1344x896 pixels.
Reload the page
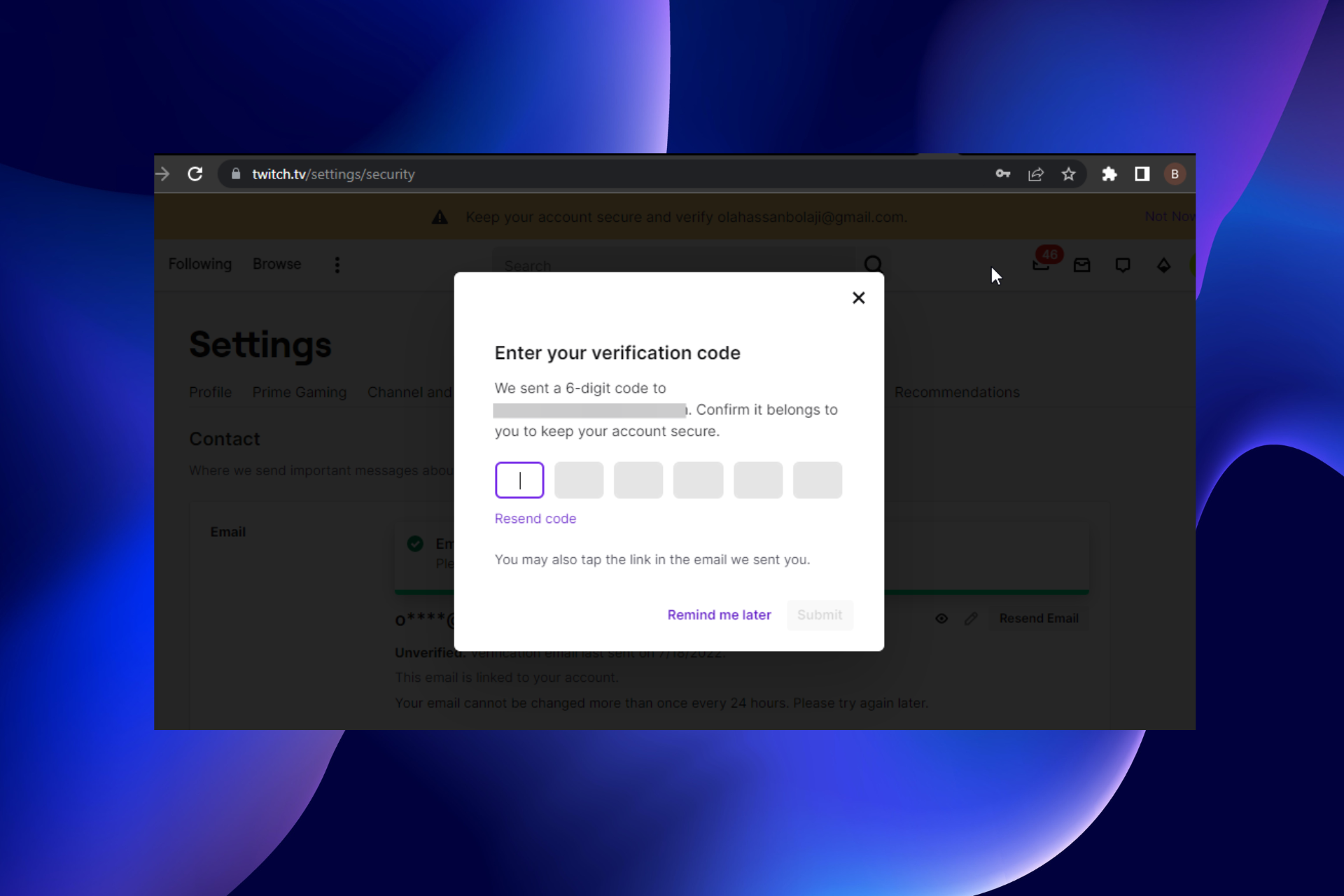(195, 174)
